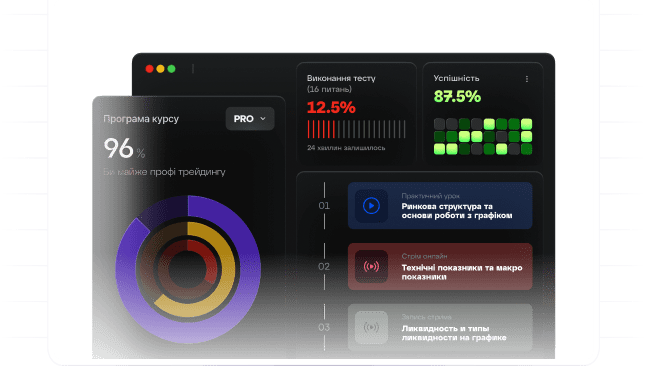The height and width of the screenshot is (366, 648).
Task: Click the yellow window minimize dot
Action: click(x=160, y=69)
